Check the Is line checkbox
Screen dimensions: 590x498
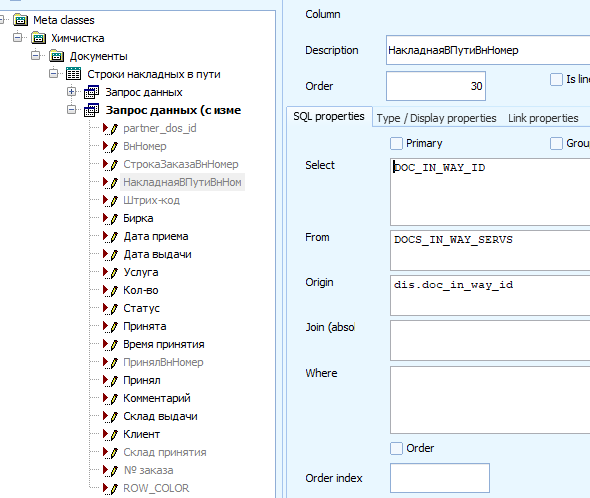tap(556, 79)
